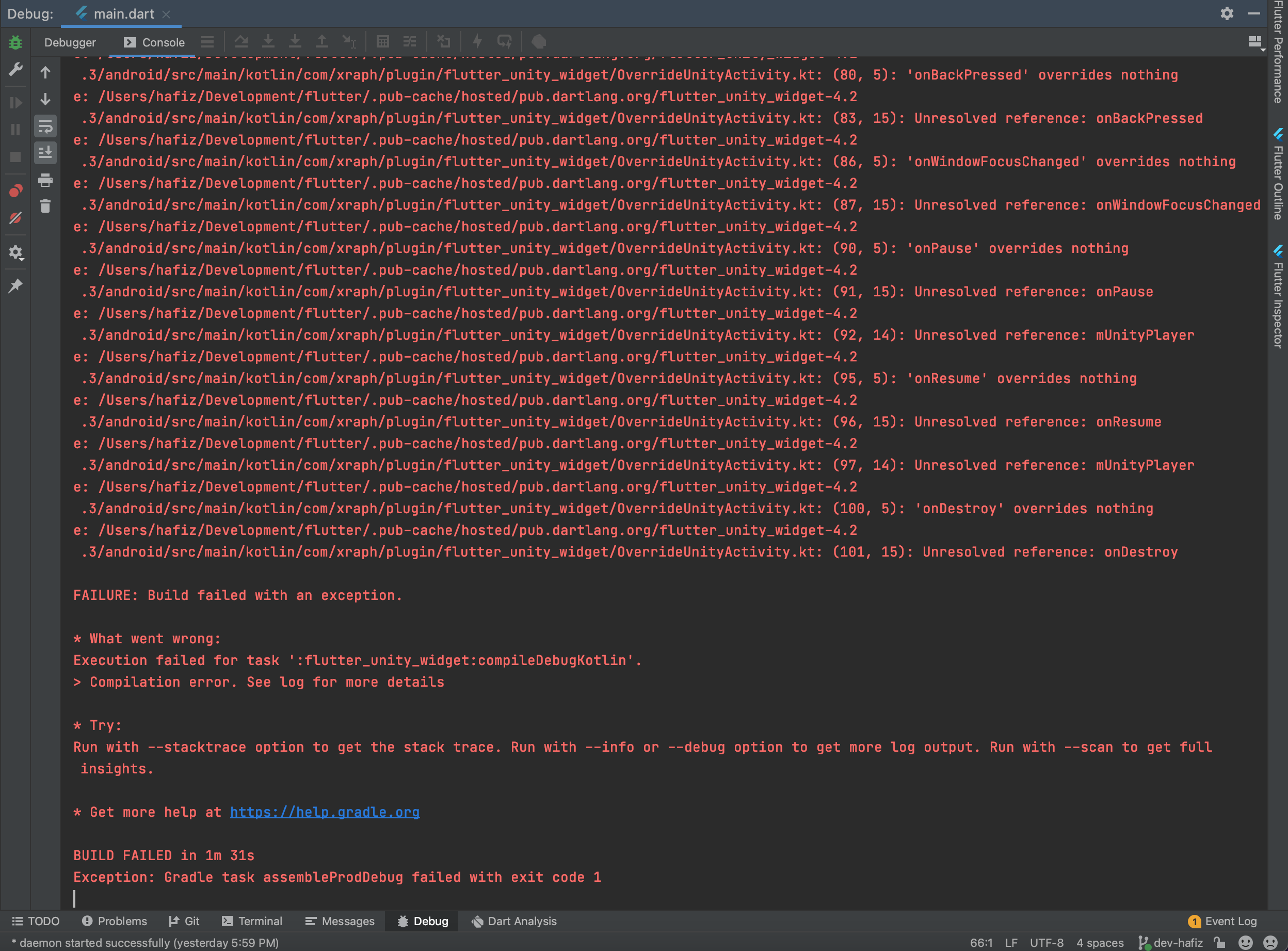The height and width of the screenshot is (951, 1288).
Task: Clear the console output with trash icon
Action: click(45, 205)
